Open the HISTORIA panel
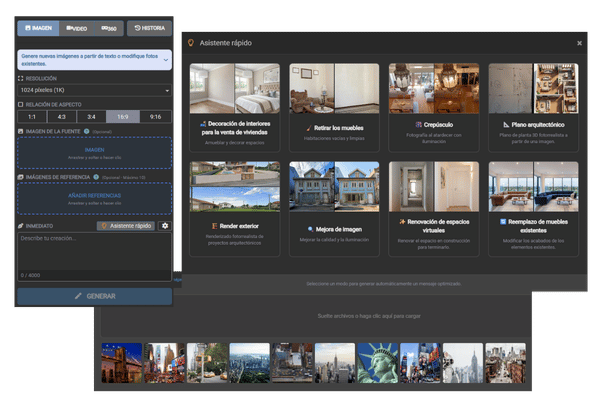The image size is (600, 400). click(149, 28)
